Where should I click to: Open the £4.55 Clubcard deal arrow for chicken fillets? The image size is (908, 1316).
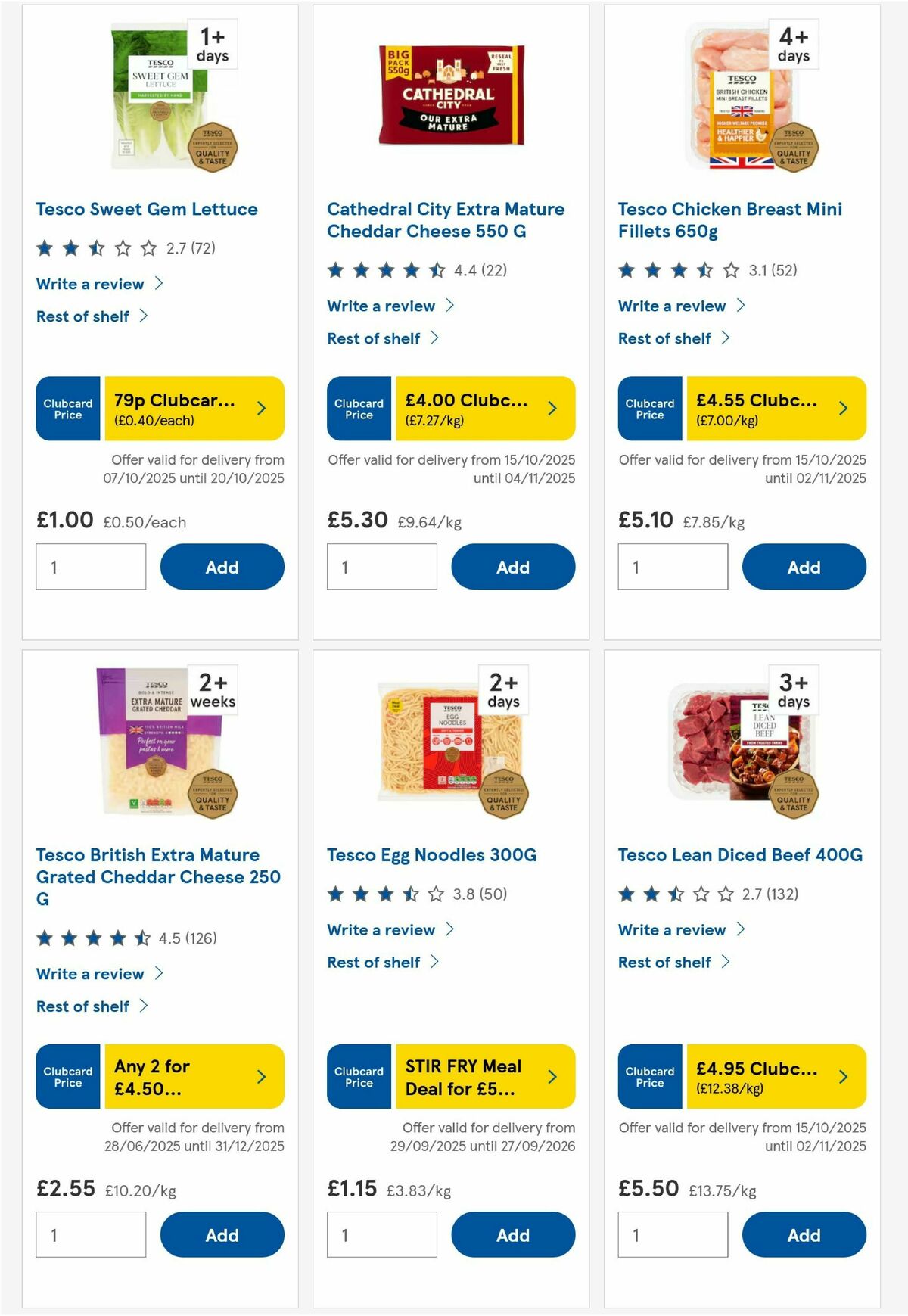(x=842, y=408)
